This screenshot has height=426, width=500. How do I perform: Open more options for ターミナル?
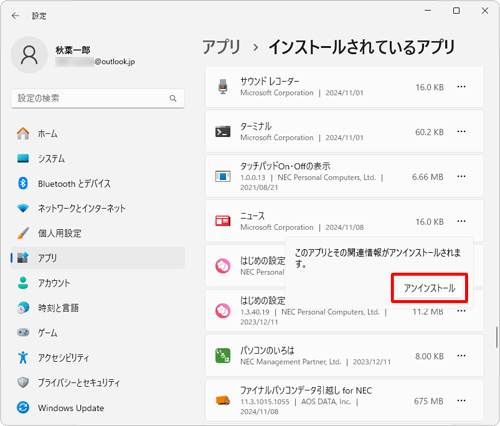coord(461,132)
